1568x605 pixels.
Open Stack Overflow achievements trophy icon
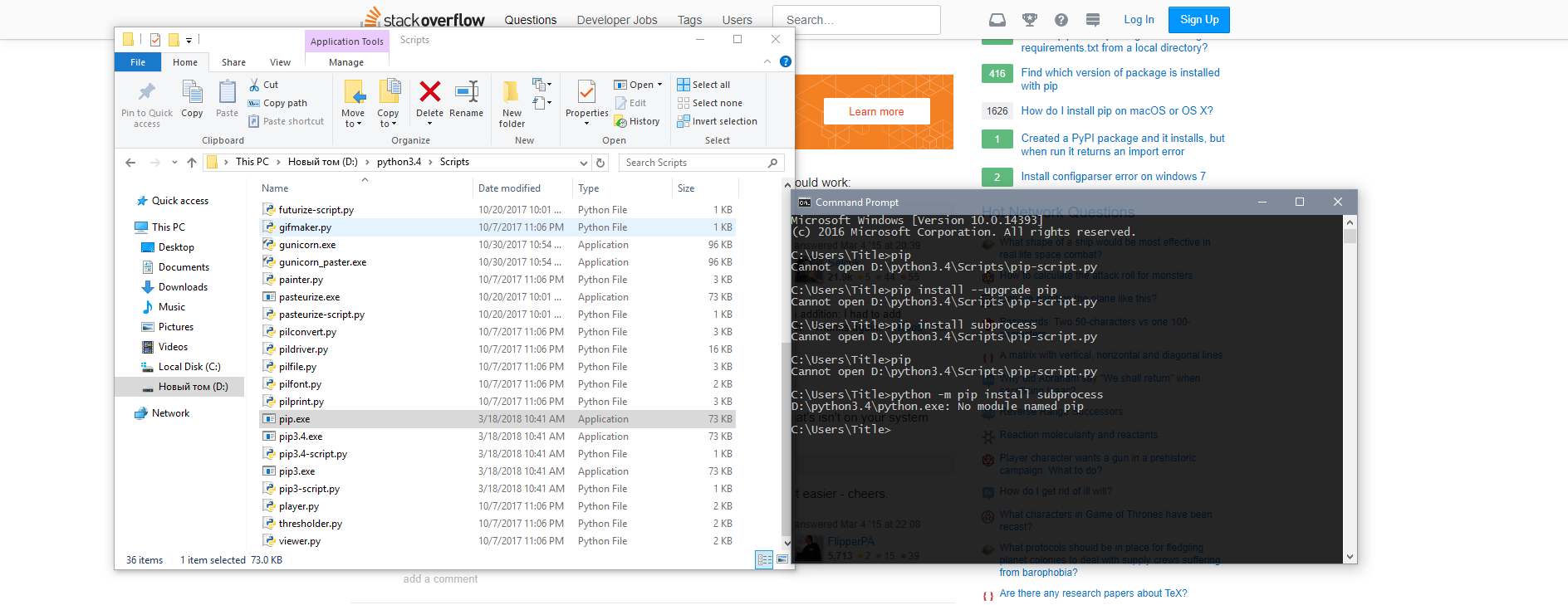click(1030, 20)
